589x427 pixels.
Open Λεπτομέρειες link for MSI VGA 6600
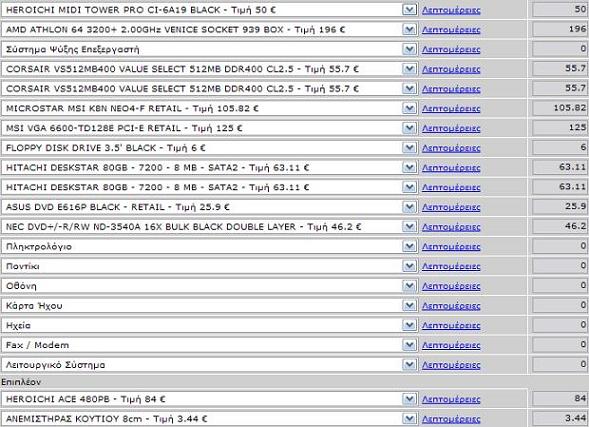(x=451, y=128)
